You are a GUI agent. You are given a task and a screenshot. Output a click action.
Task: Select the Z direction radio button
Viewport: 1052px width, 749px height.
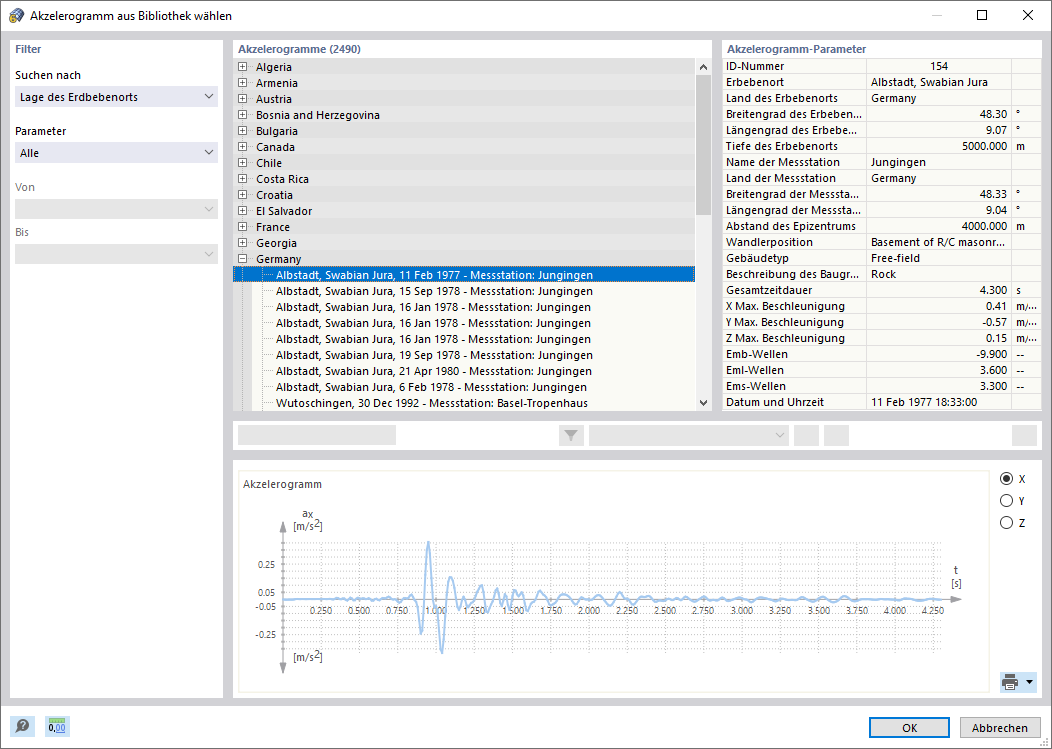pyautogui.click(x=1006, y=522)
